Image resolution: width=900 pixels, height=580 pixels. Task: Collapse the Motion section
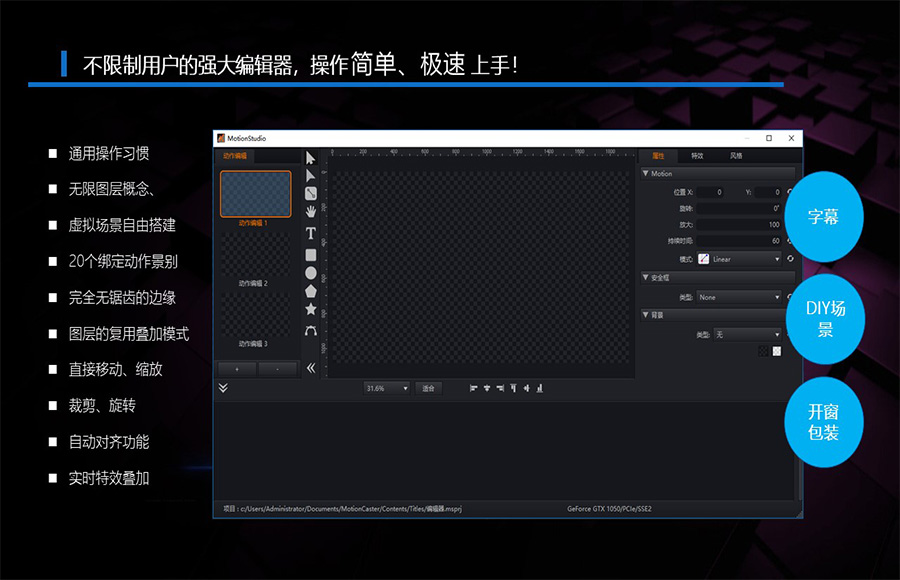pyautogui.click(x=646, y=173)
